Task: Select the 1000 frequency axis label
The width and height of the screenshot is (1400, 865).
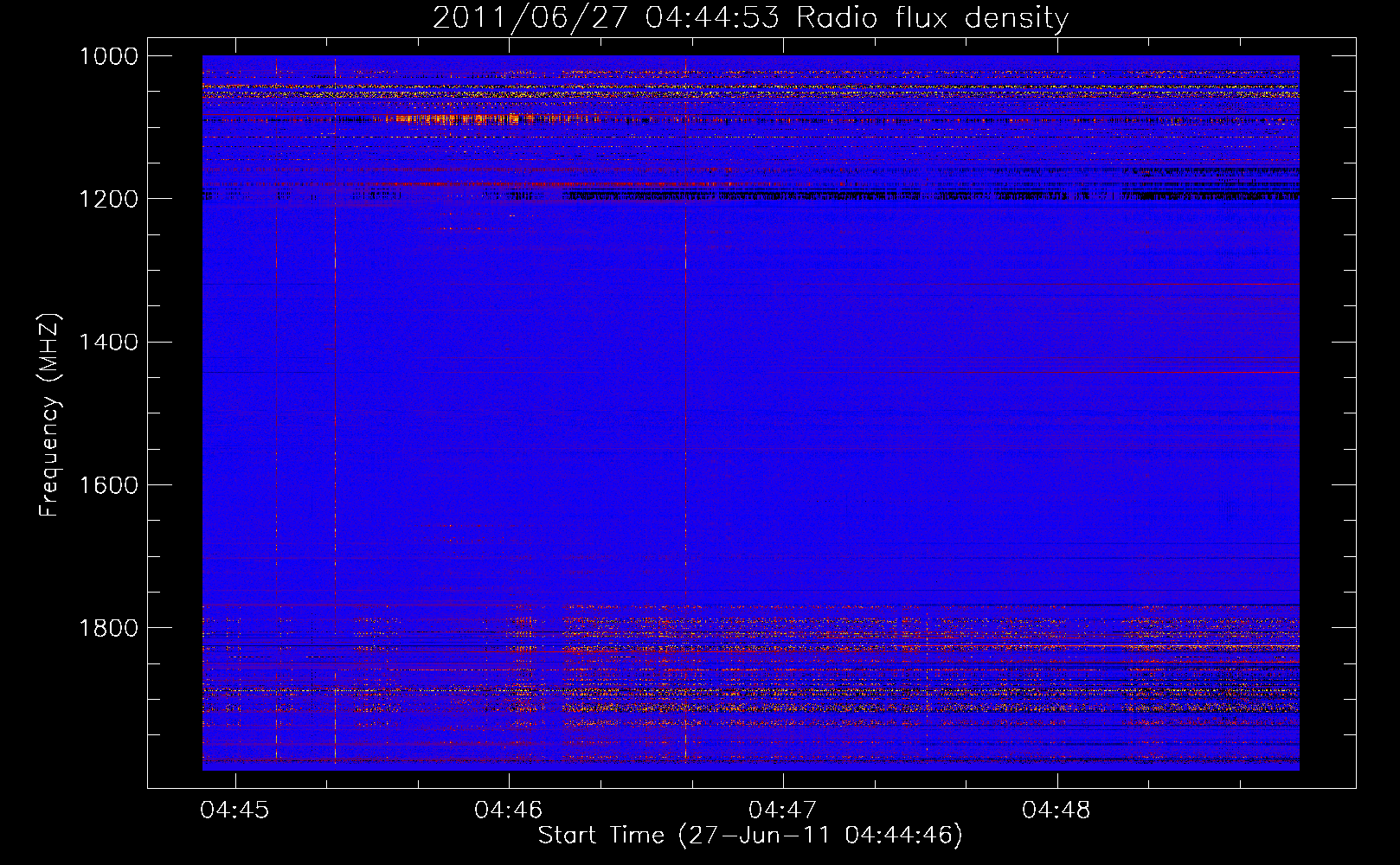Action: [x=109, y=56]
